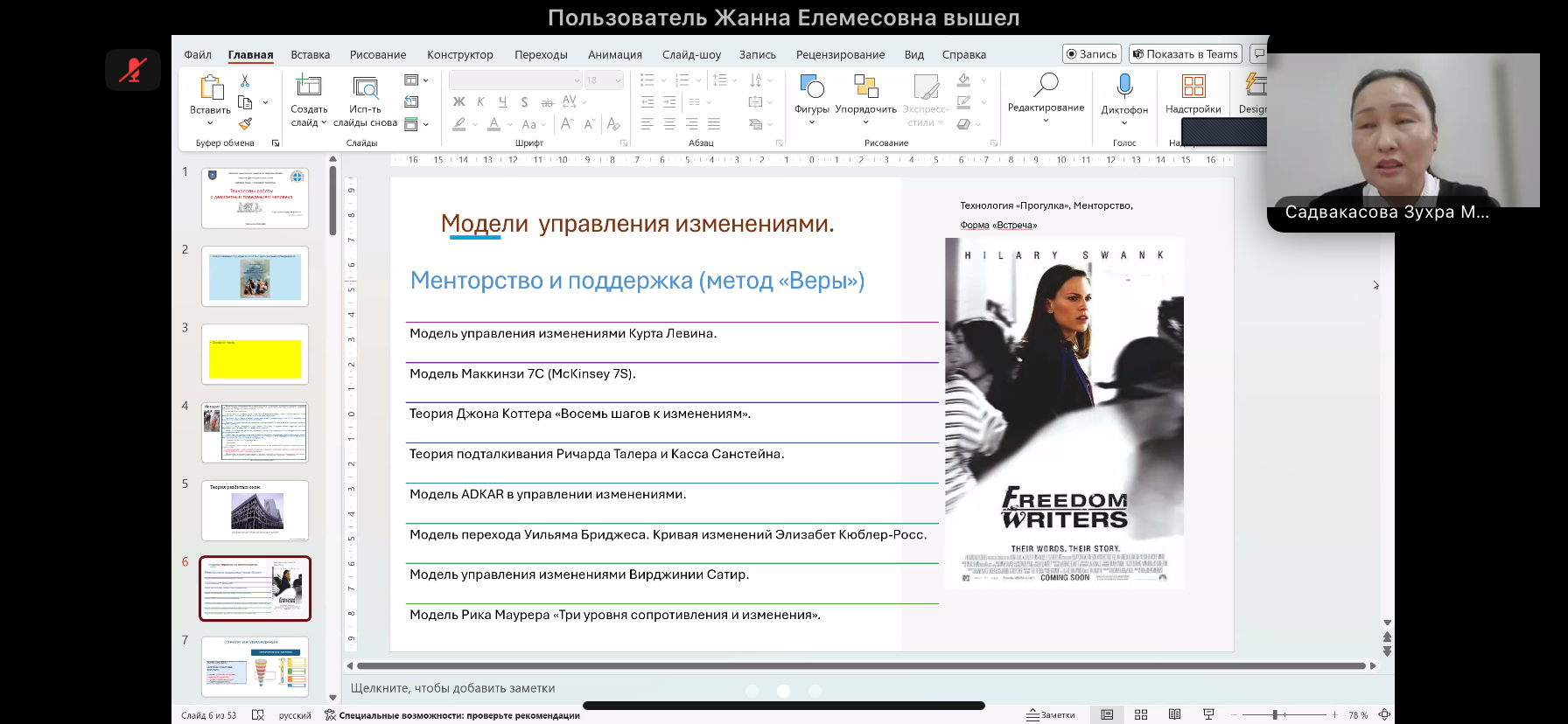Click the Decrease Indent icon
1568x724 pixels.
pyautogui.click(x=647, y=102)
